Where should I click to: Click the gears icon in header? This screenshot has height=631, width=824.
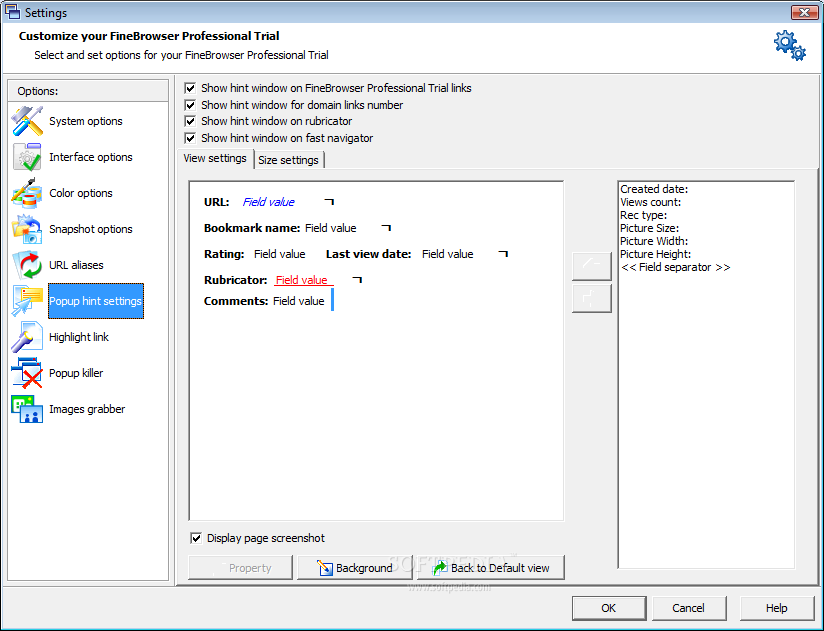tap(789, 45)
